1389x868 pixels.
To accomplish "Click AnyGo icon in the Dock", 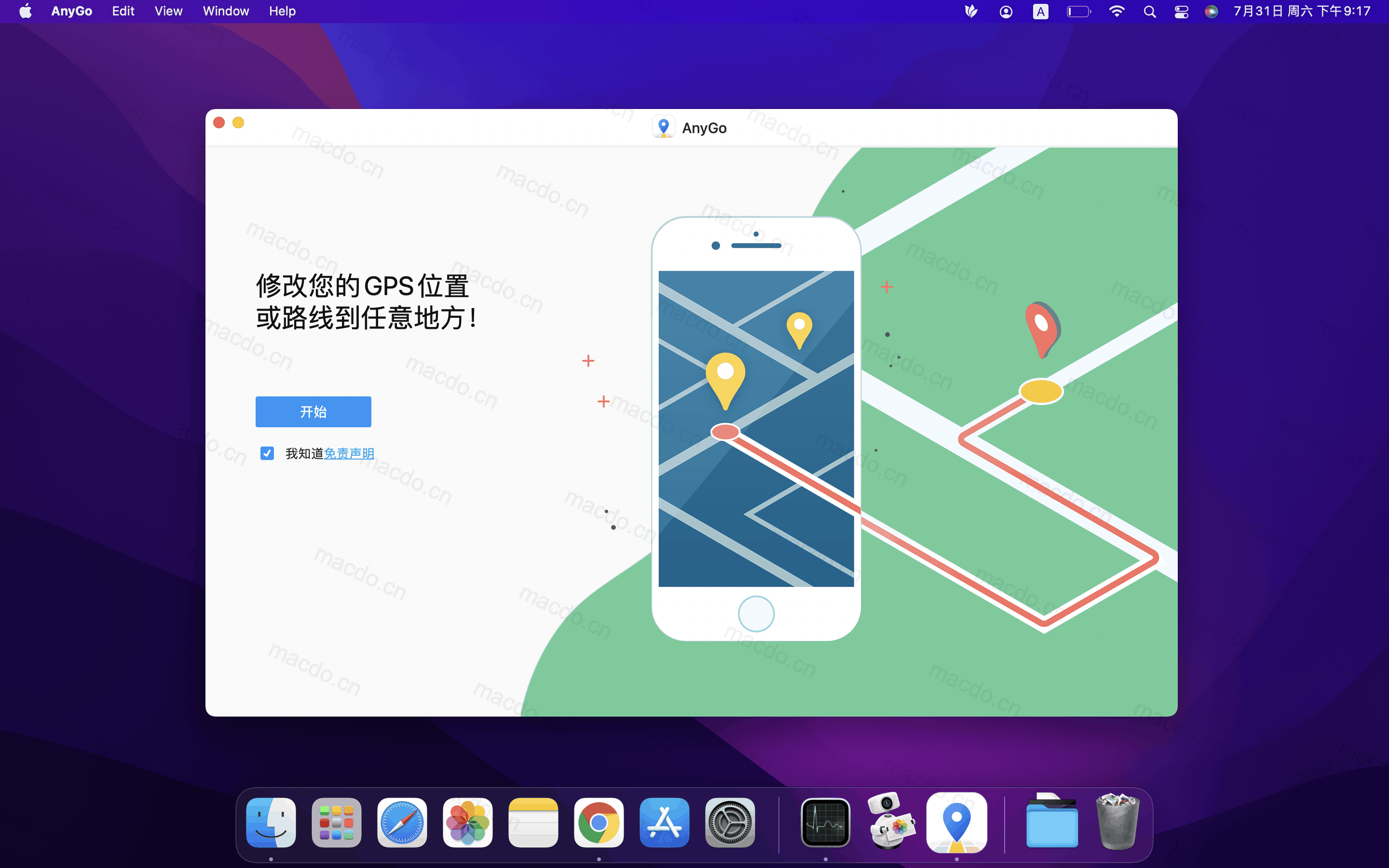I will pos(957,822).
